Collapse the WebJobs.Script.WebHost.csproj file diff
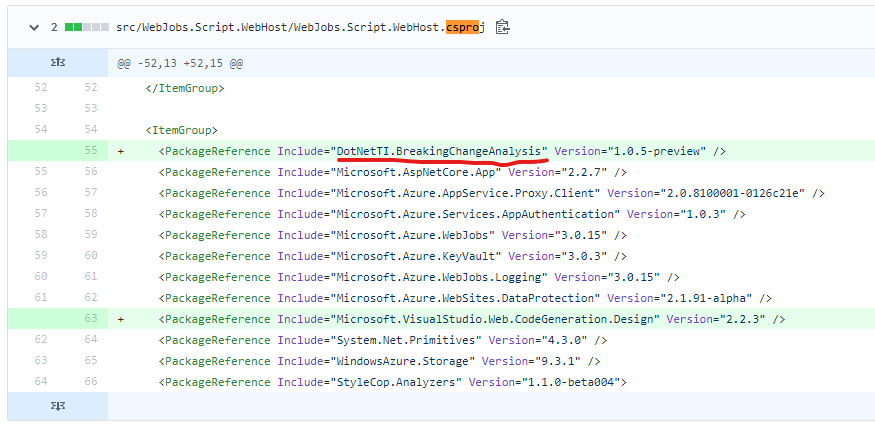875x424 pixels. point(34,27)
